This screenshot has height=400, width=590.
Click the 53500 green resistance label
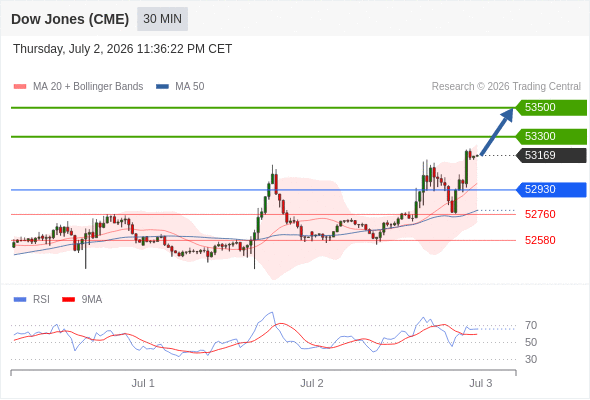click(x=551, y=108)
